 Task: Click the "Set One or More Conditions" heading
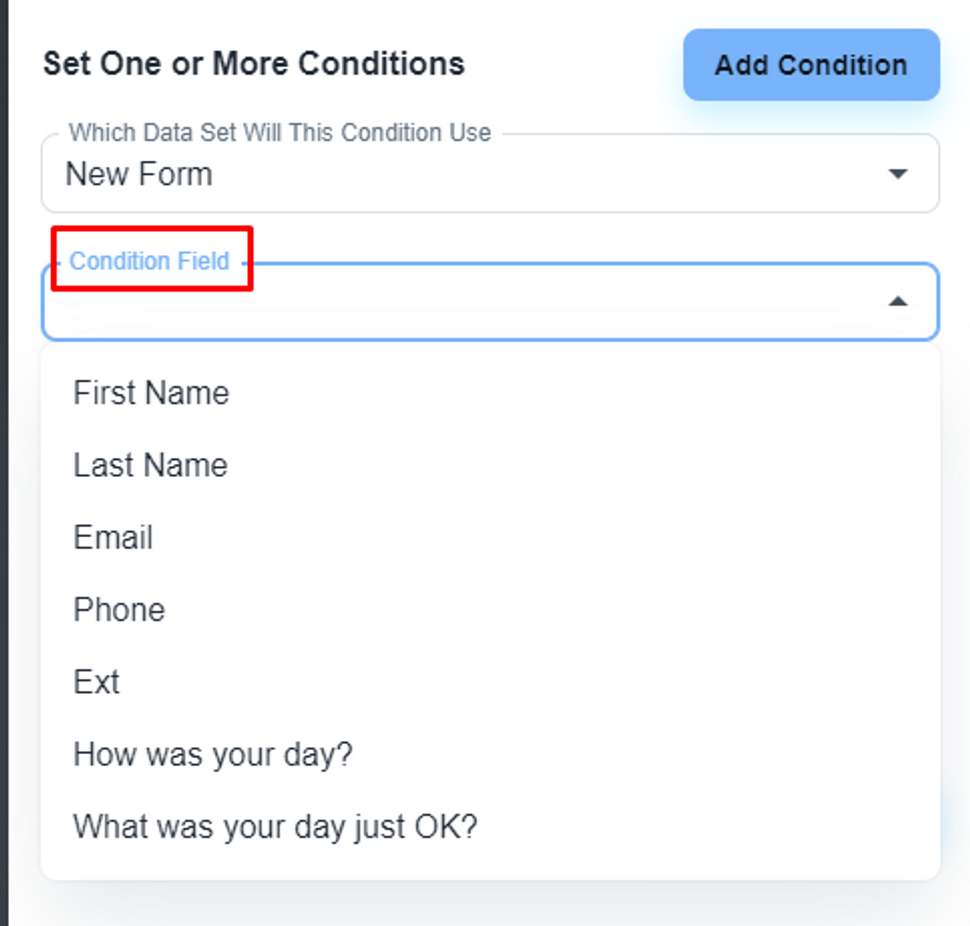[253, 64]
